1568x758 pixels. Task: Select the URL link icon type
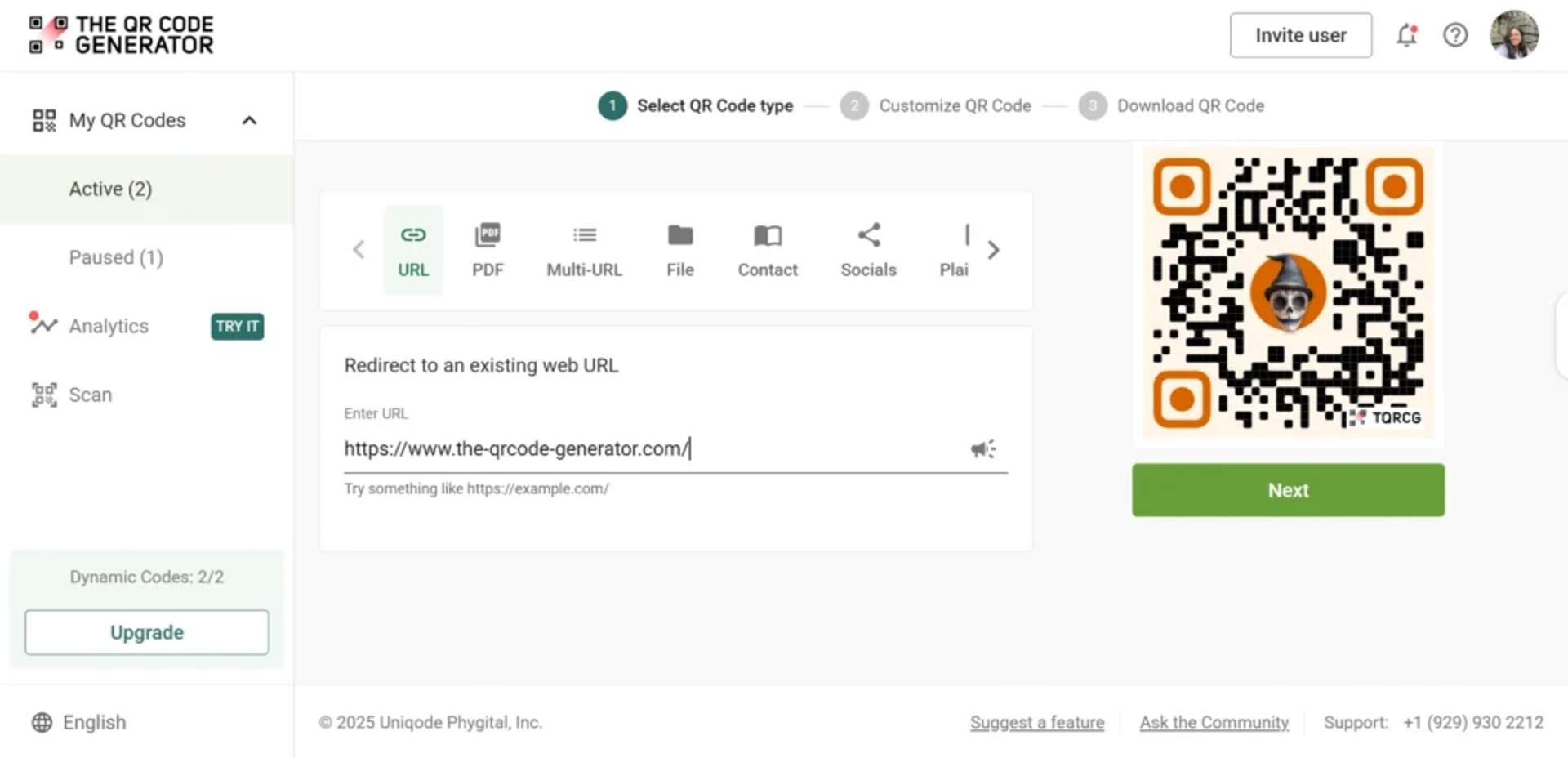pyautogui.click(x=413, y=249)
